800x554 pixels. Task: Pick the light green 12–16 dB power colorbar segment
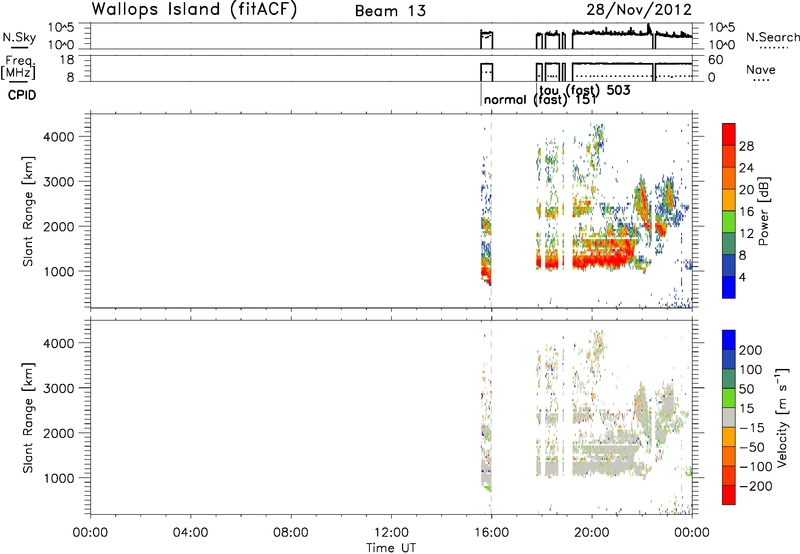tap(729, 222)
